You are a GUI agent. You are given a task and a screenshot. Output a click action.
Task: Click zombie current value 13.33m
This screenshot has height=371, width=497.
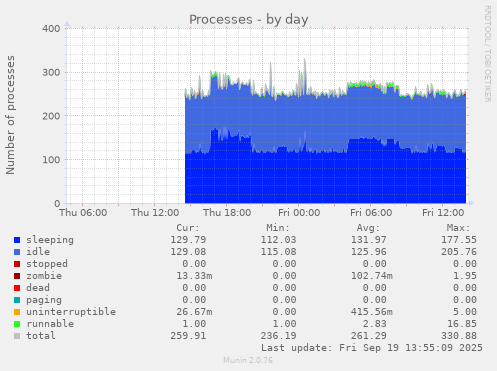pos(194,276)
